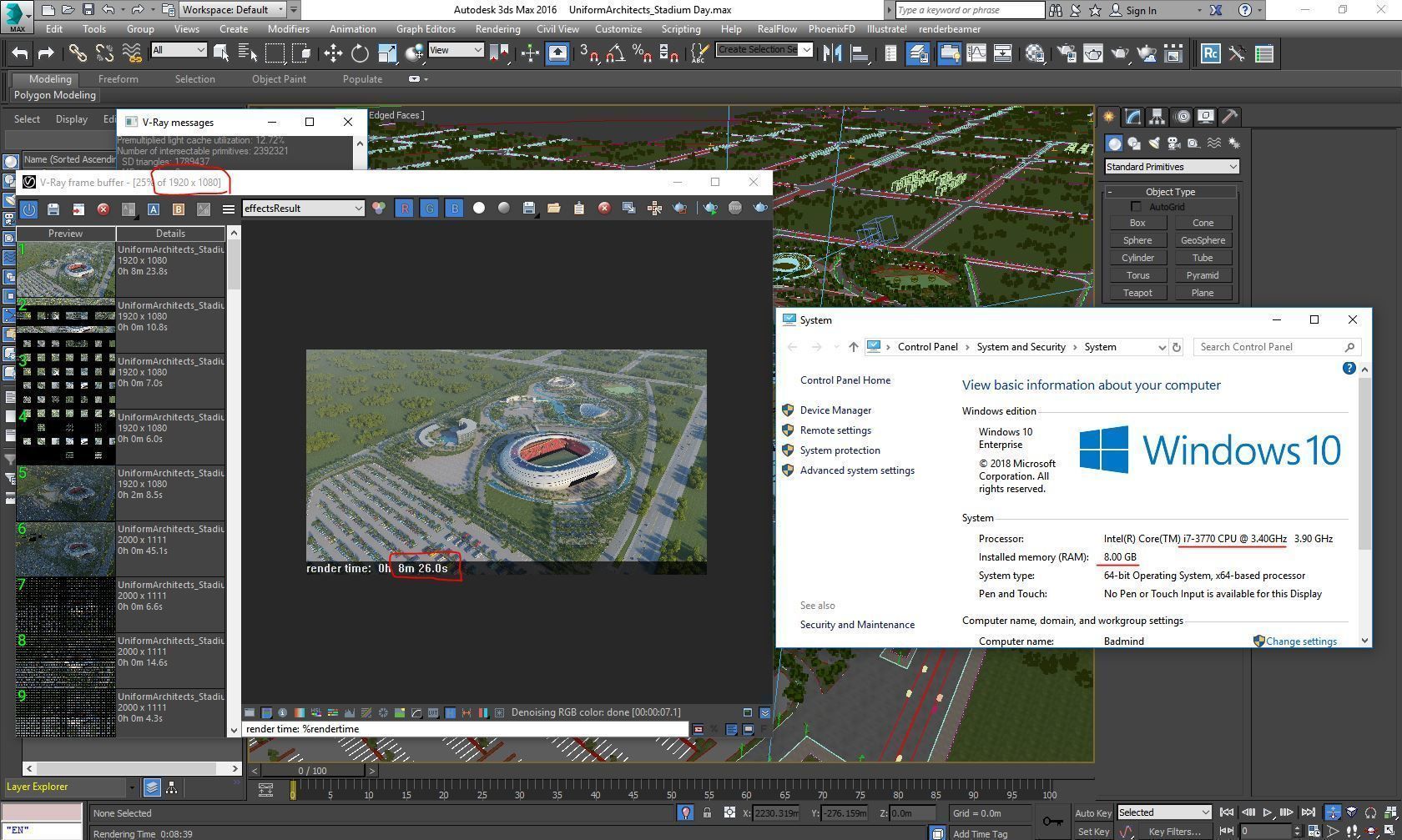Enable V-Ray frame buffer history power icon
This screenshot has height=840, width=1402.
[28, 209]
